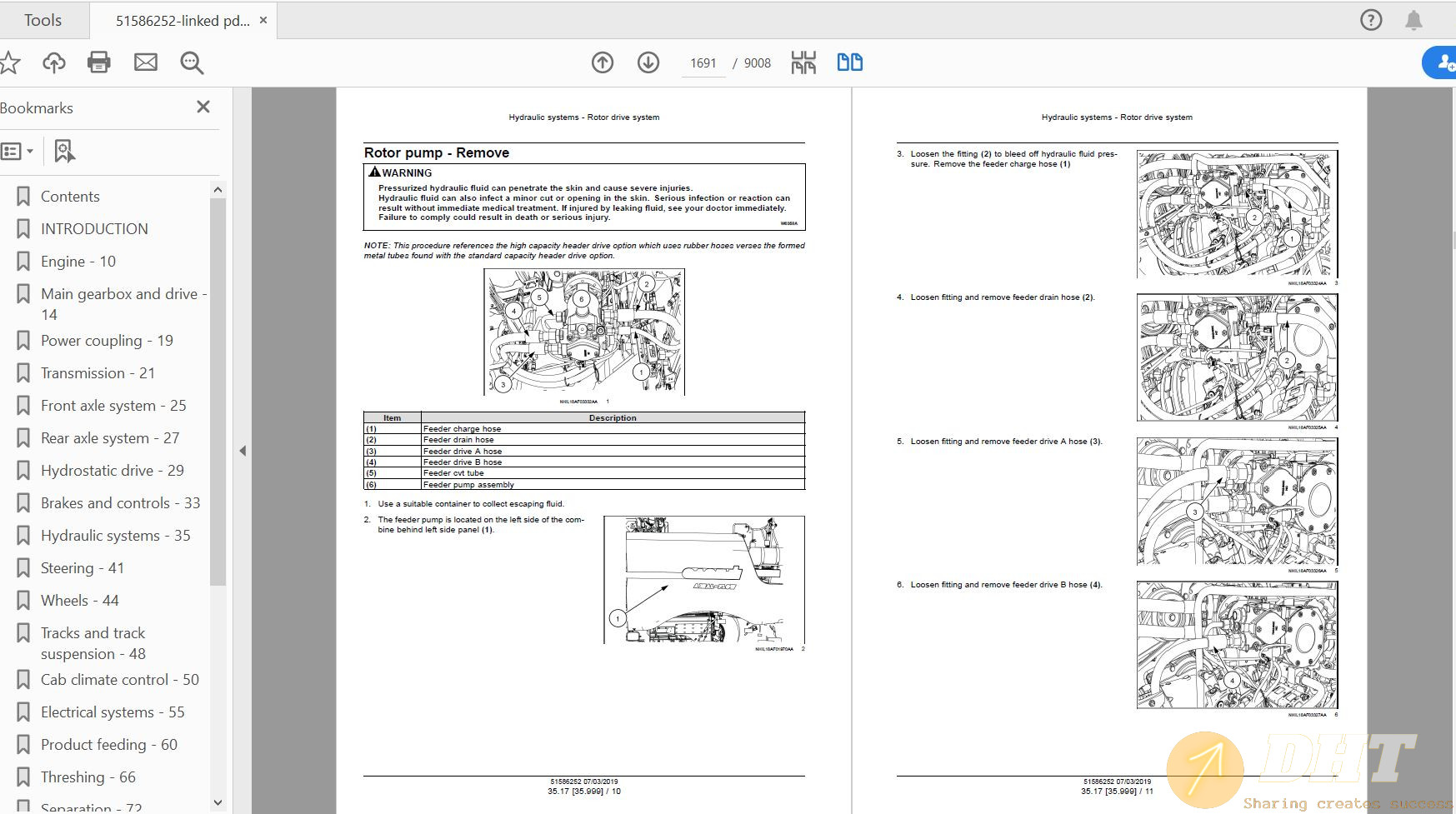Viewport: 1456px width, 814px height.
Task: Click the Engine - 10 bookmark icon
Action: click(x=23, y=262)
